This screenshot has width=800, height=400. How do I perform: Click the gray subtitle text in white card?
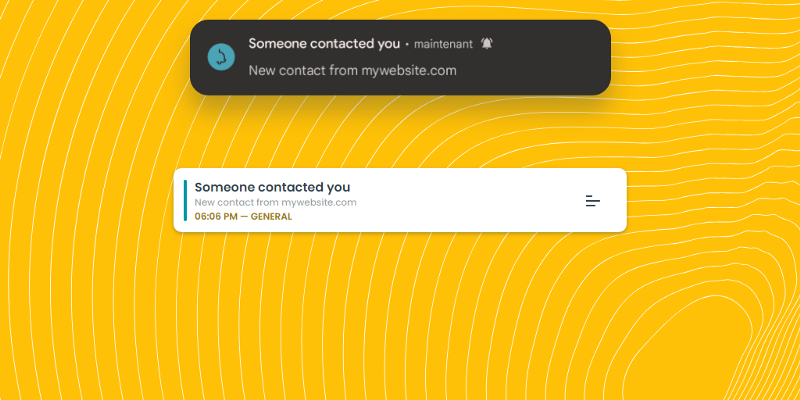[x=276, y=203]
